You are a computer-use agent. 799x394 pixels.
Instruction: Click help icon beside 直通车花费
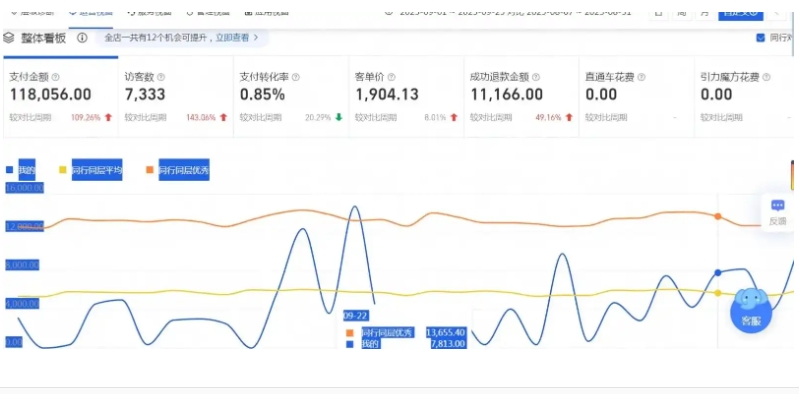[642, 77]
